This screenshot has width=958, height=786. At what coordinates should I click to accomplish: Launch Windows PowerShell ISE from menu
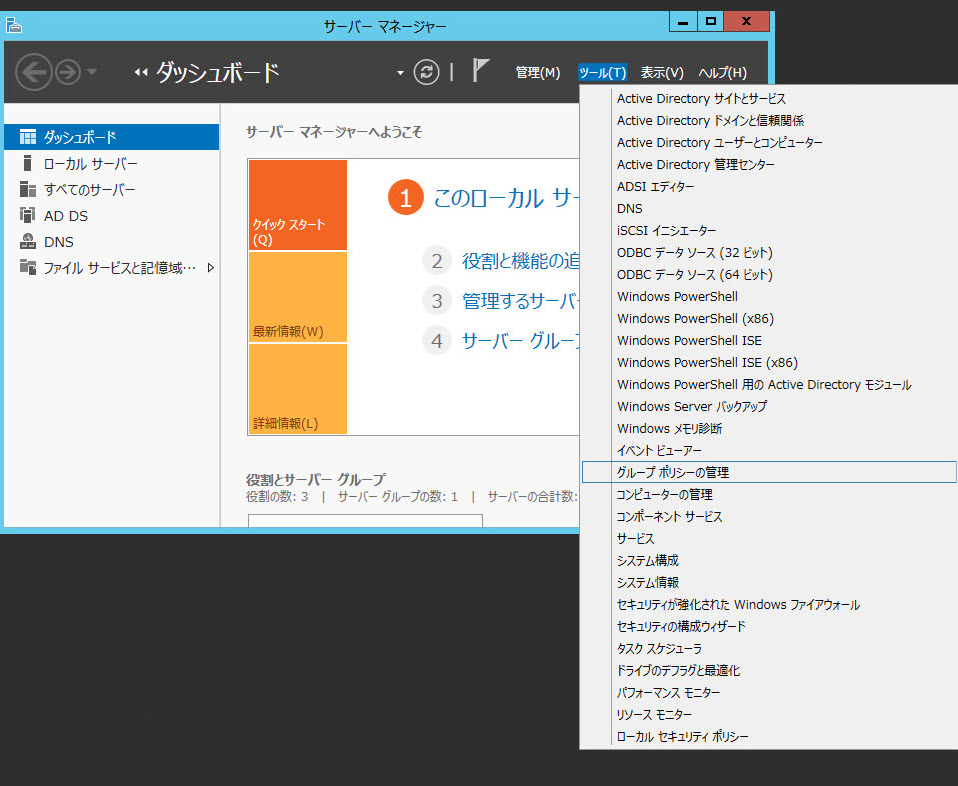[x=689, y=340]
